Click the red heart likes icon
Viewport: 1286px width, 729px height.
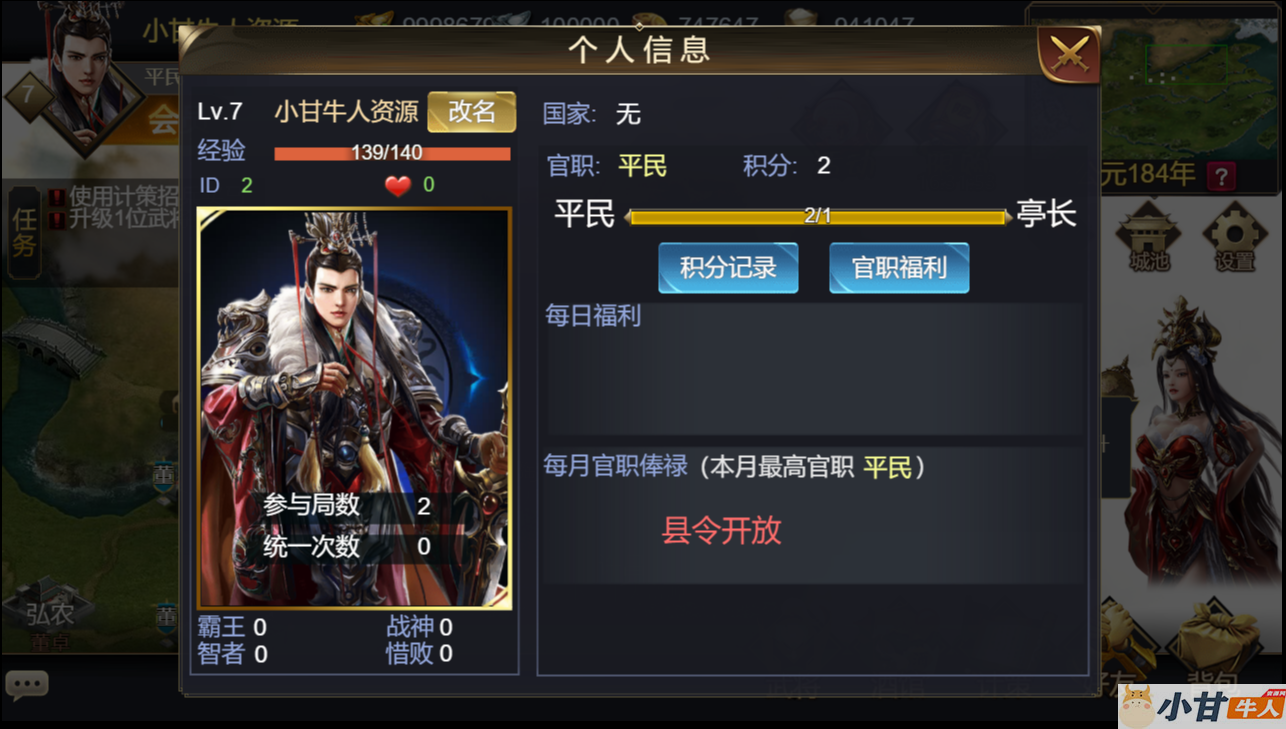(398, 185)
